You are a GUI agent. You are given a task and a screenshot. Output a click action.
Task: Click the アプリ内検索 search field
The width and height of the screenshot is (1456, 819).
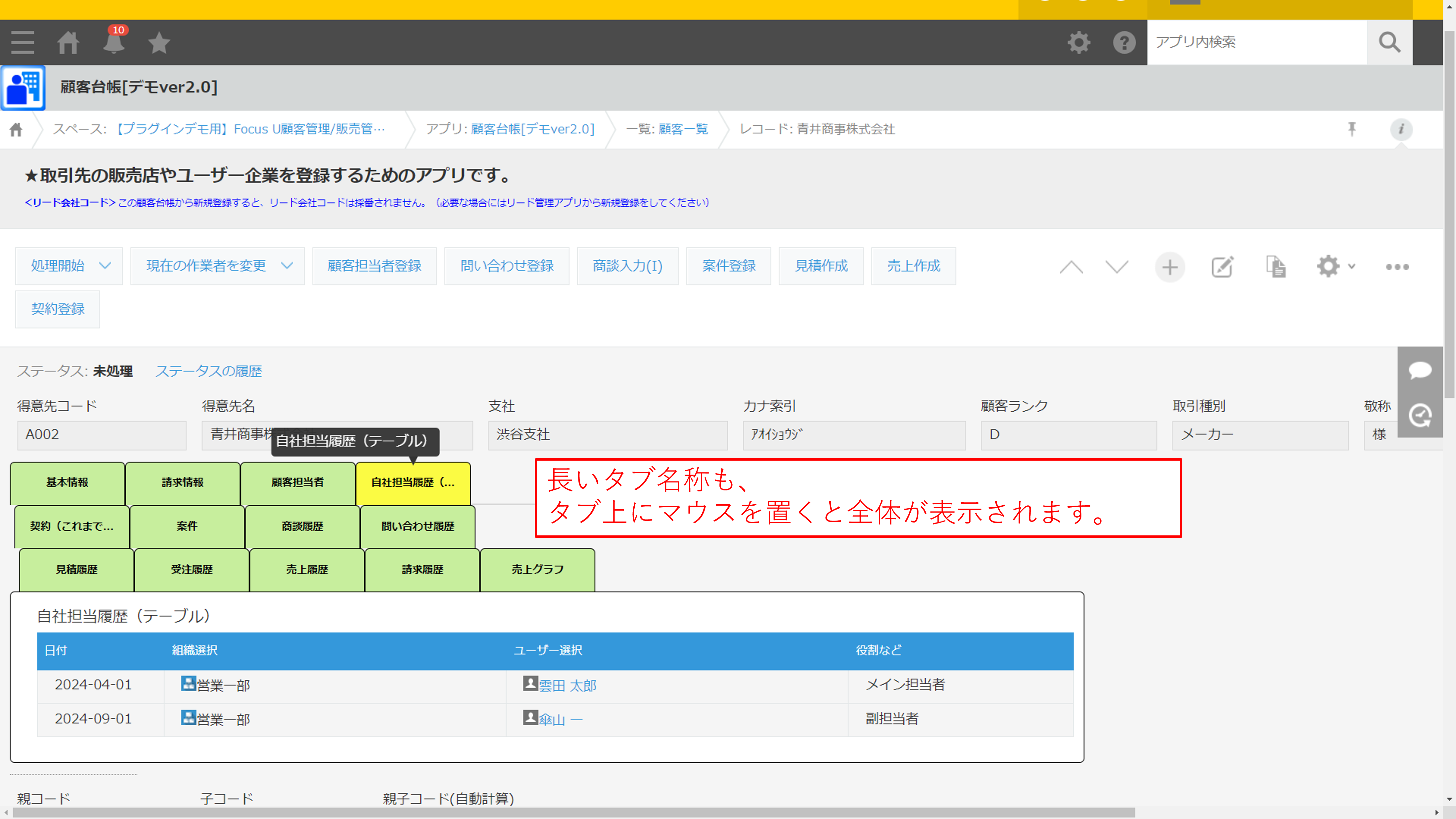(1257, 42)
